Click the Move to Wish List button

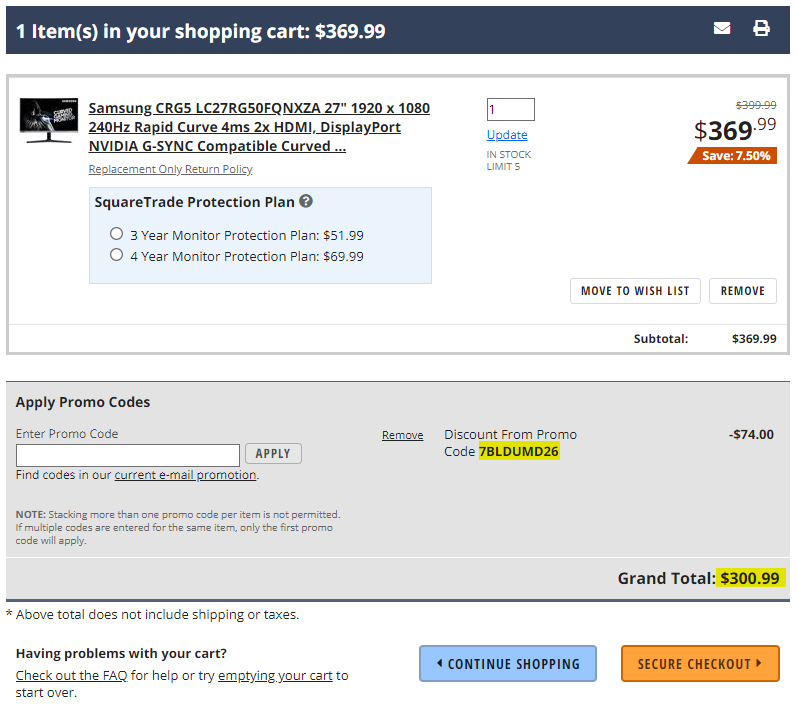click(x=635, y=291)
